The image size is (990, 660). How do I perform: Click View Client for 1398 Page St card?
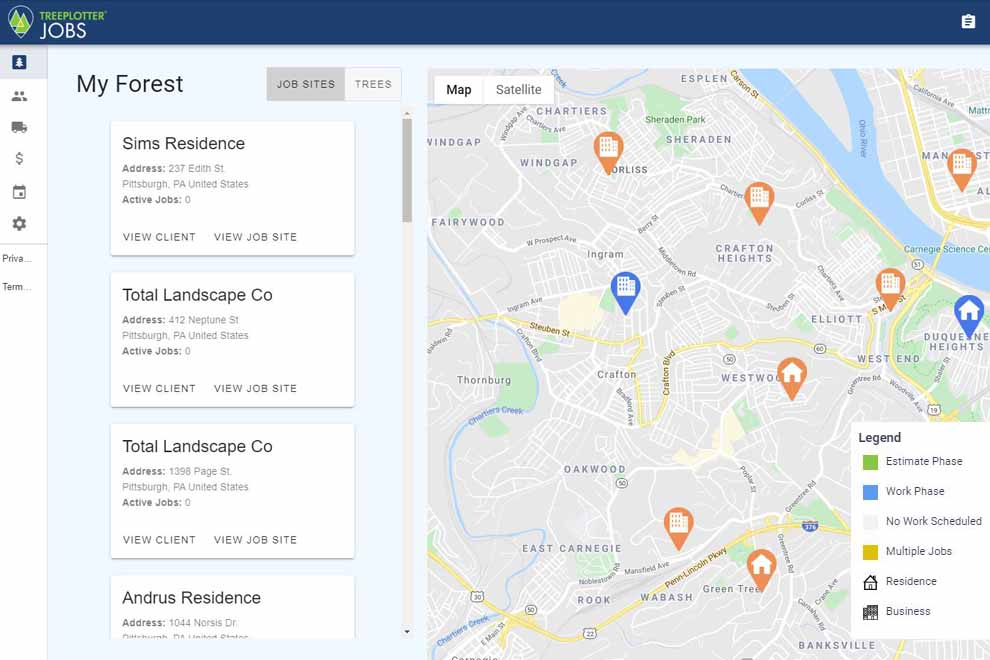(x=159, y=540)
